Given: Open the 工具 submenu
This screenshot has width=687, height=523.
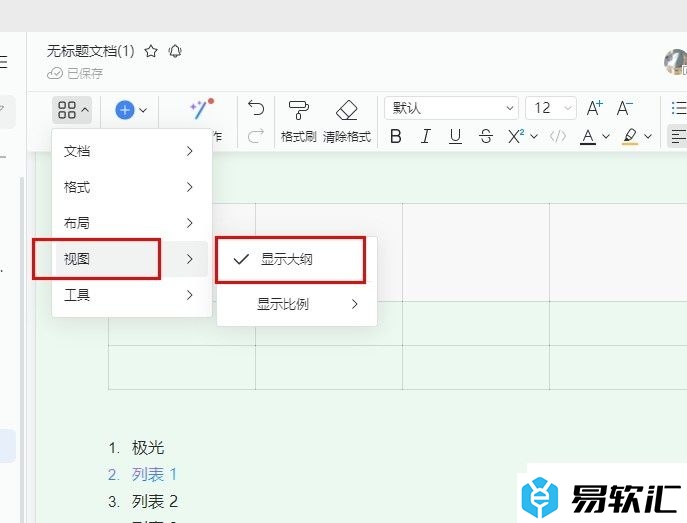Looking at the screenshot, I should coord(130,295).
